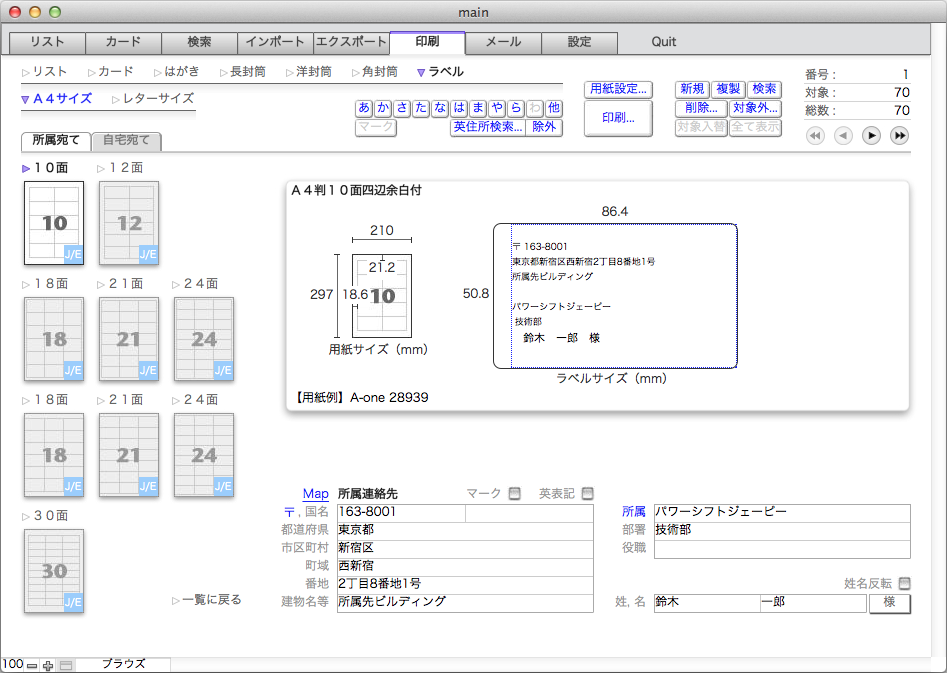Go to the last record arrow
Viewport: 947px width, 673px height.
[x=899, y=136]
